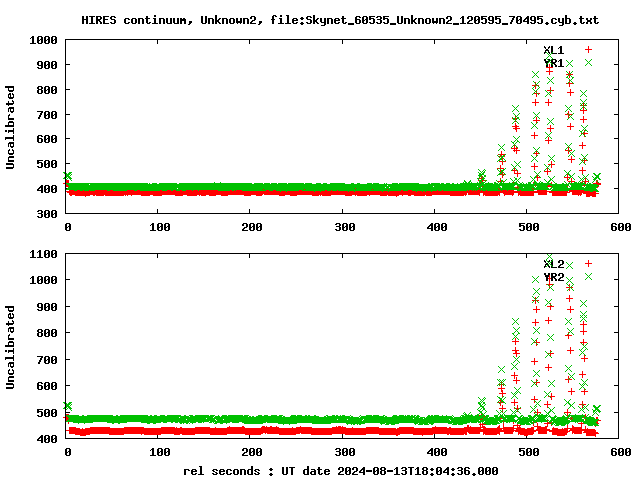Click the 300 y-axis tick in the XL1/YR1 plot
The width and height of the screenshot is (640, 480).
(x=47, y=214)
